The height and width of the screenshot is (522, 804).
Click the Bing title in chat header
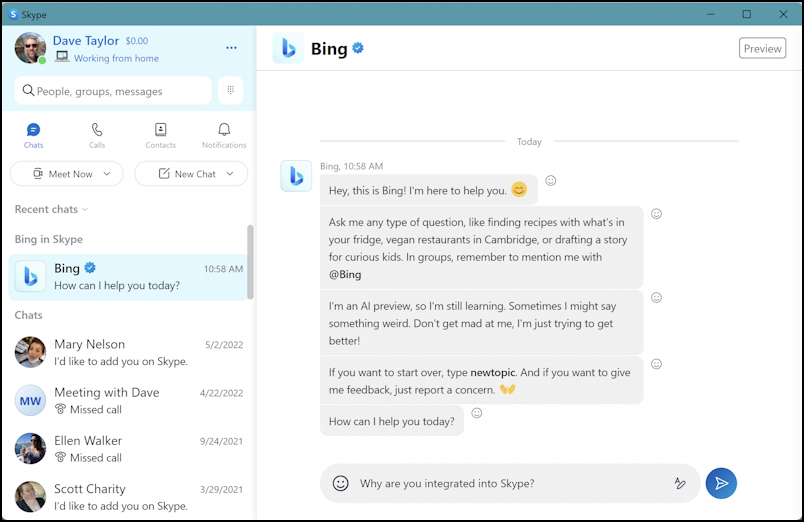(329, 49)
